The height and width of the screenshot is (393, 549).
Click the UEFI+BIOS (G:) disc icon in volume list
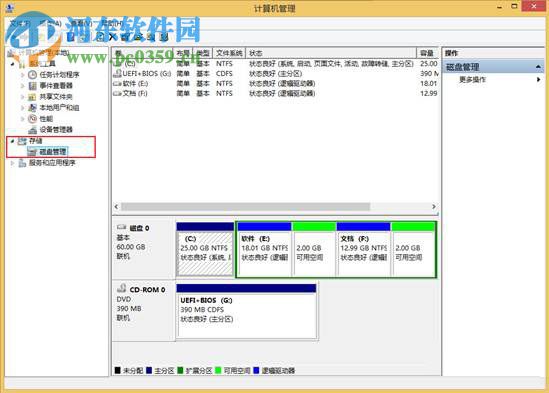tap(117, 74)
